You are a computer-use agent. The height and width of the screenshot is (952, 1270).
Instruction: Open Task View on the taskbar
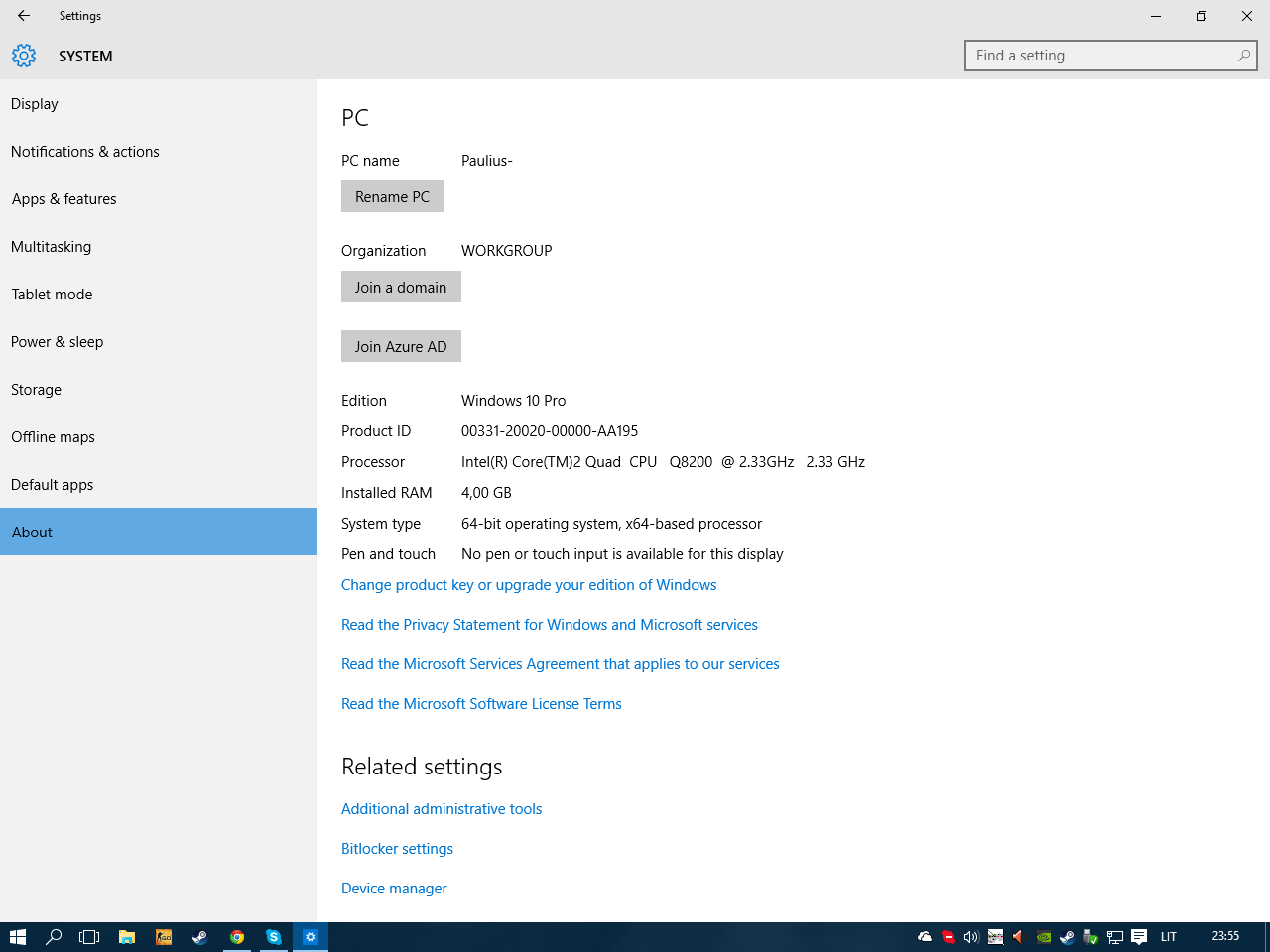pos(89,937)
